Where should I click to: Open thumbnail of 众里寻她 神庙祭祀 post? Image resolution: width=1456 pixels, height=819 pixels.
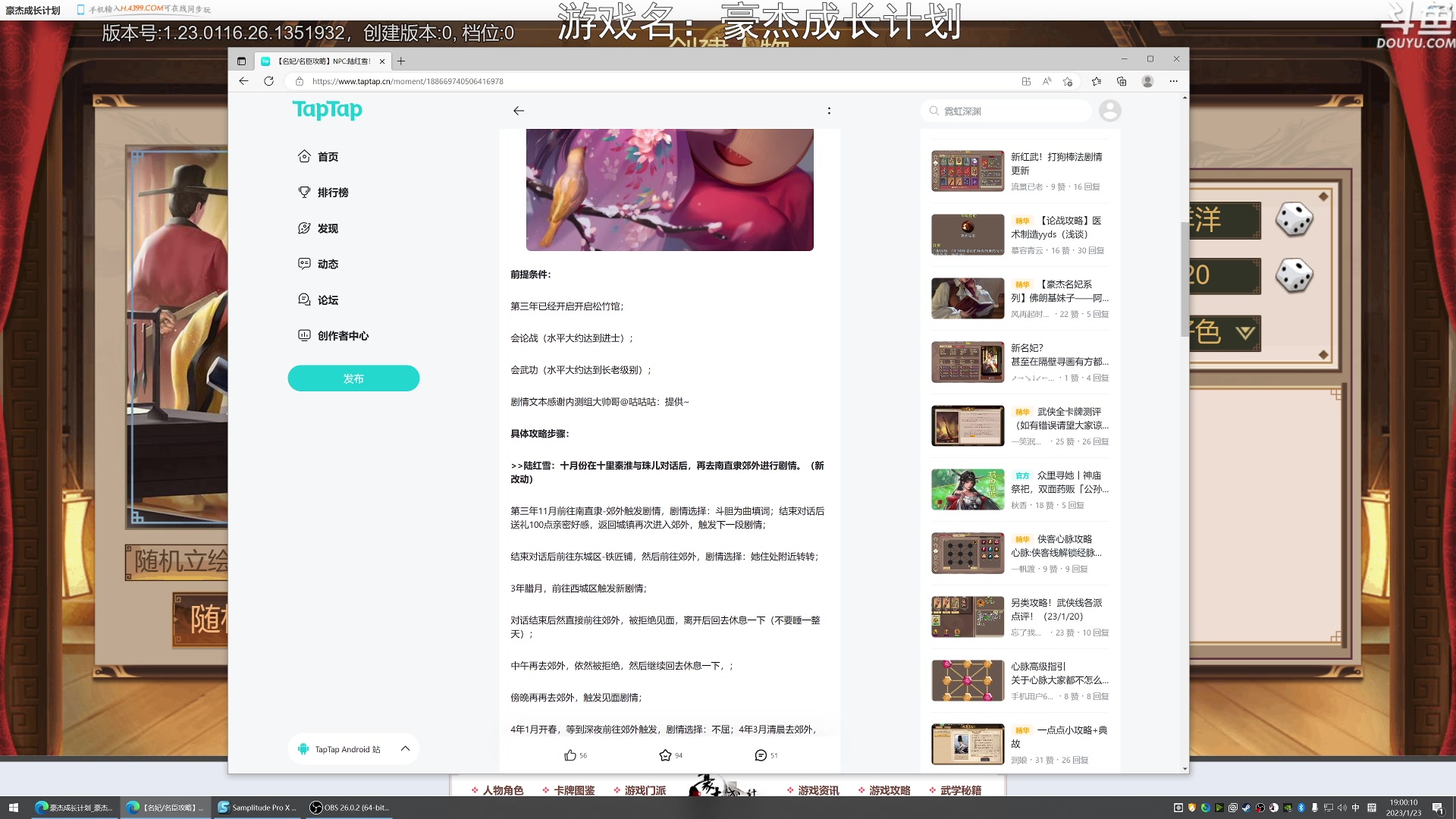click(x=968, y=489)
